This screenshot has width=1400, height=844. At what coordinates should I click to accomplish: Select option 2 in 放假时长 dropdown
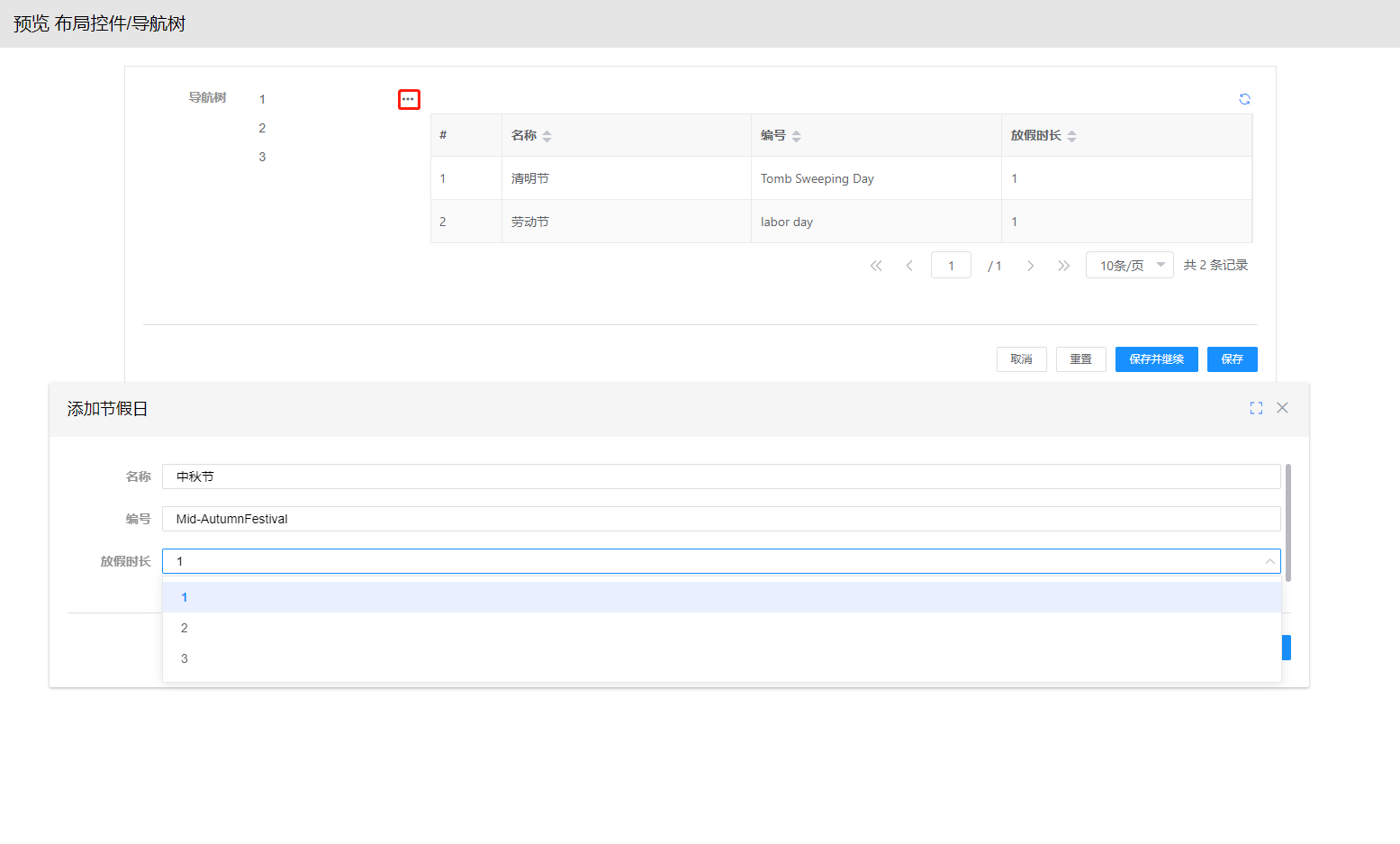click(184, 628)
